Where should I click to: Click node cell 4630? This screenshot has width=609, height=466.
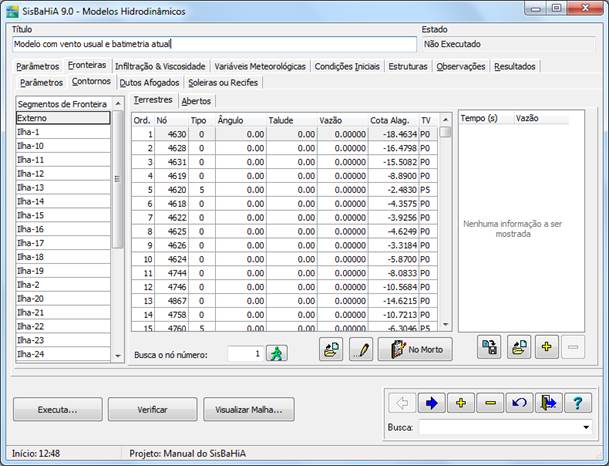coord(171,134)
